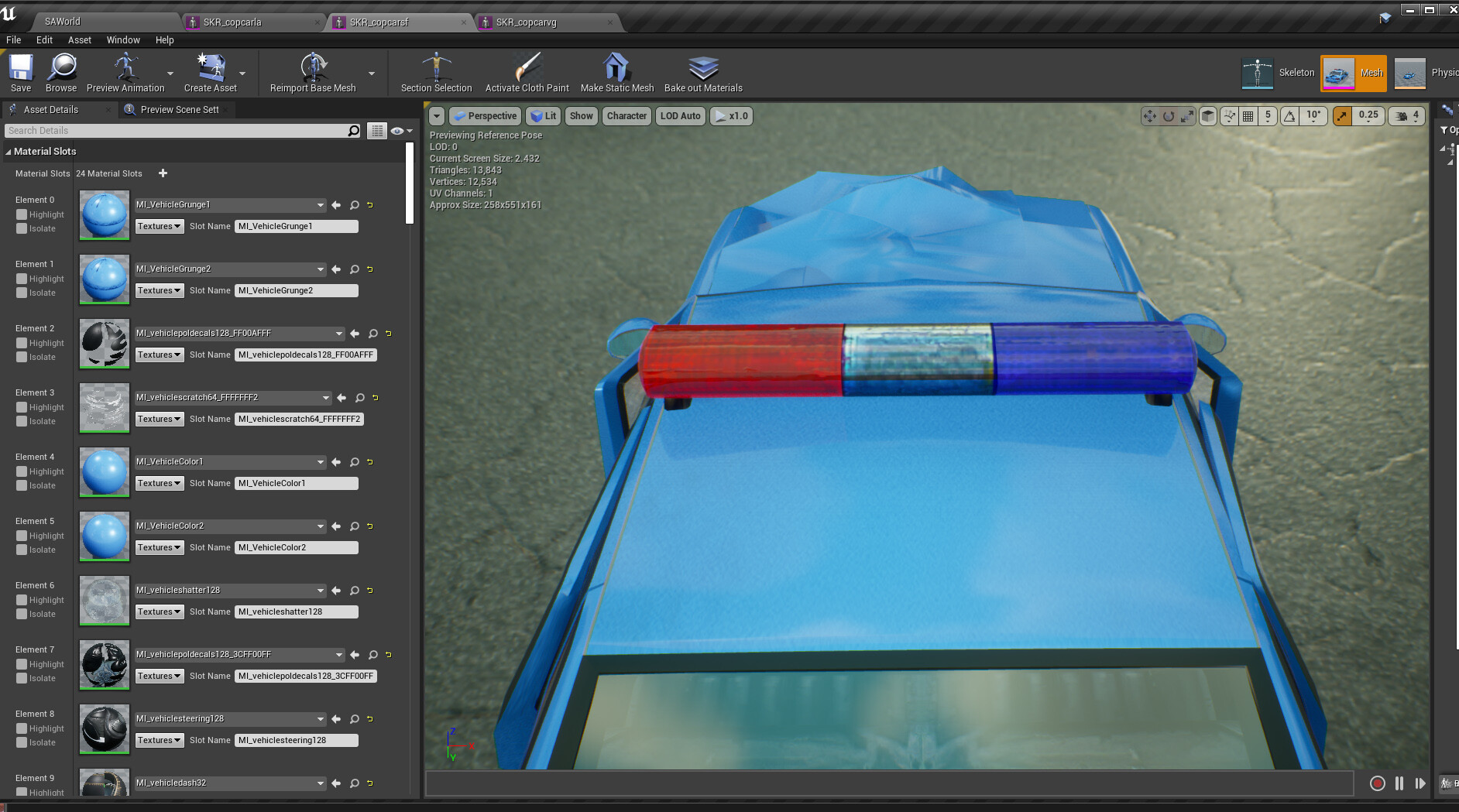
Task: Check Isolate for Element 4
Action: coord(22,485)
